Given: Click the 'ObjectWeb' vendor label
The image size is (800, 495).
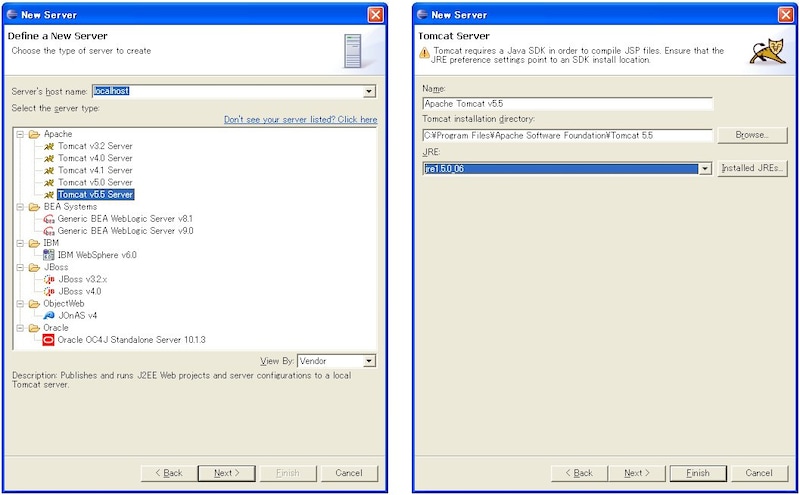Looking at the screenshot, I should pos(64,304).
